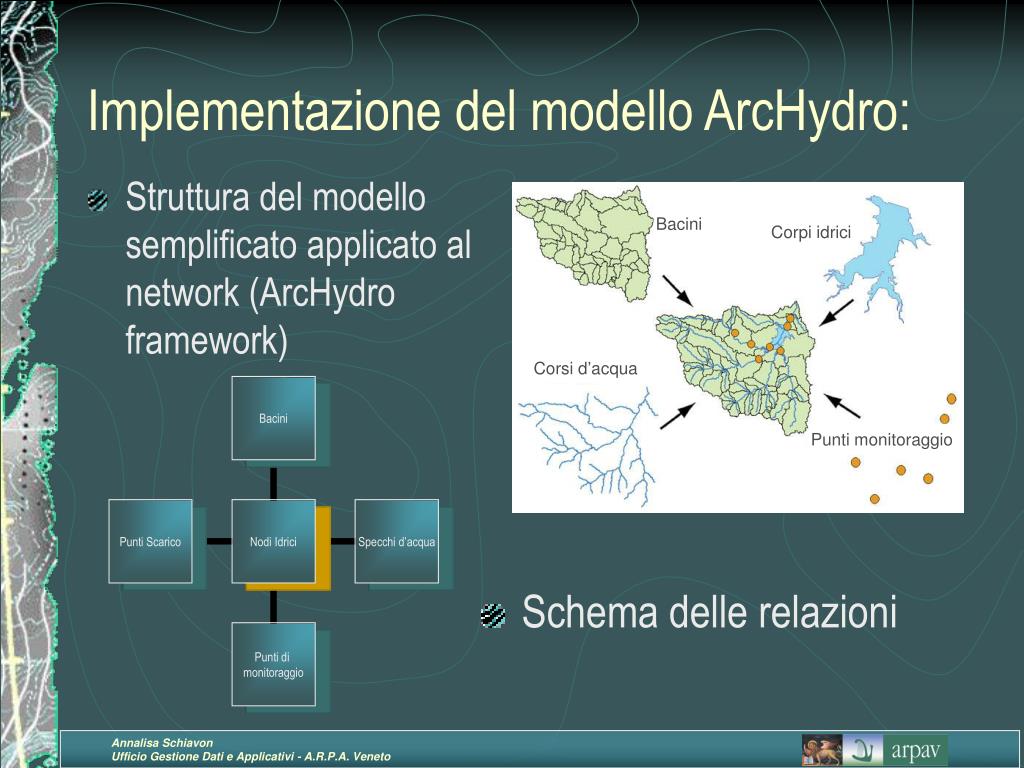The height and width of the screenshot is (768, 1024).
Task: Click the blue river network drawing
Action: [588, 447]
